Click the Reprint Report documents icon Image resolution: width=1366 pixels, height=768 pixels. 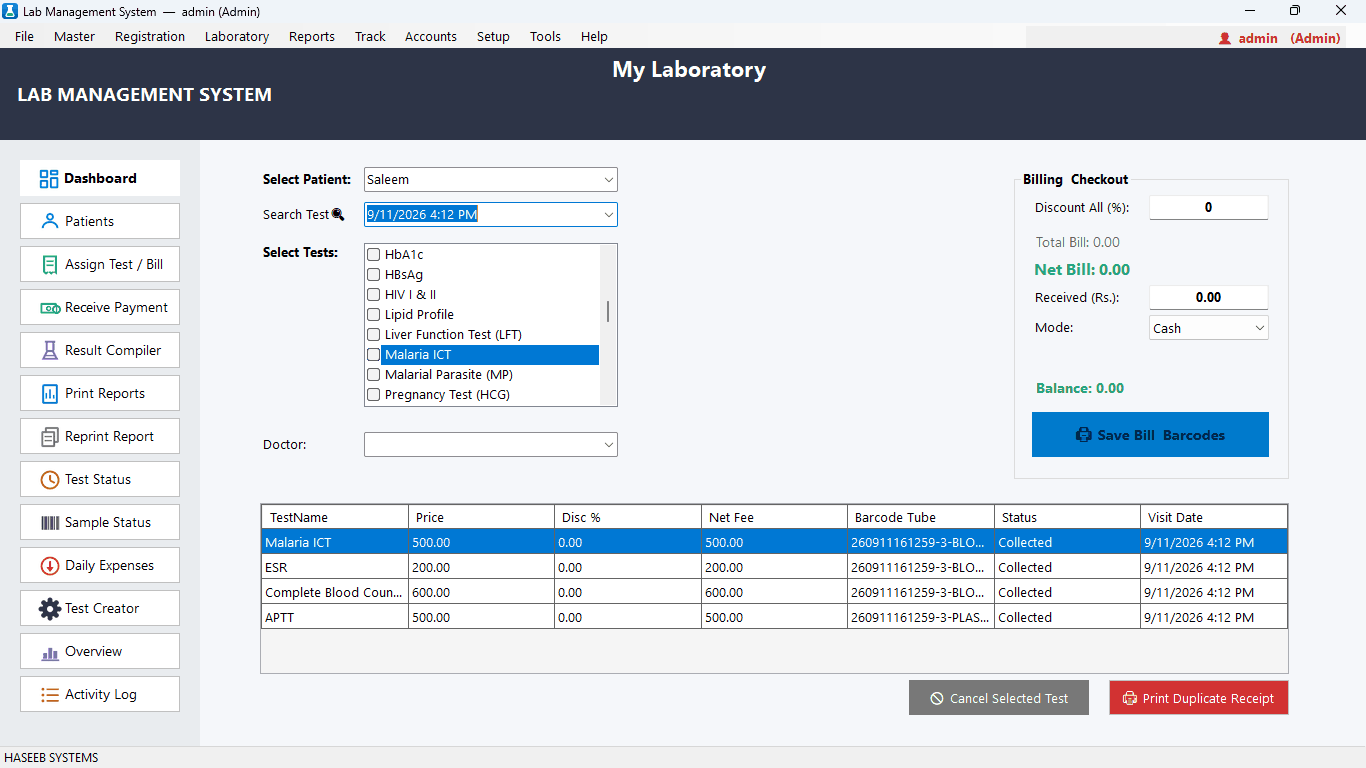[x=49, y=437]
